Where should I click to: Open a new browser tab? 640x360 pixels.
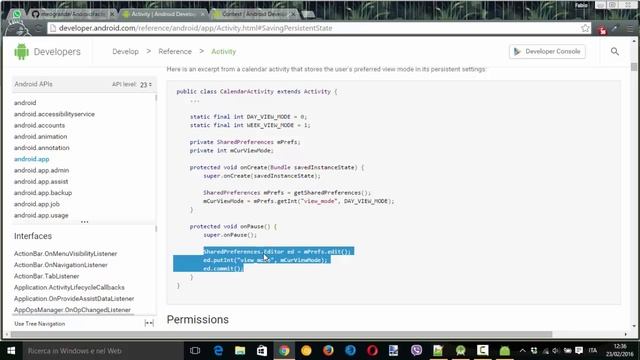click(308, 14)
